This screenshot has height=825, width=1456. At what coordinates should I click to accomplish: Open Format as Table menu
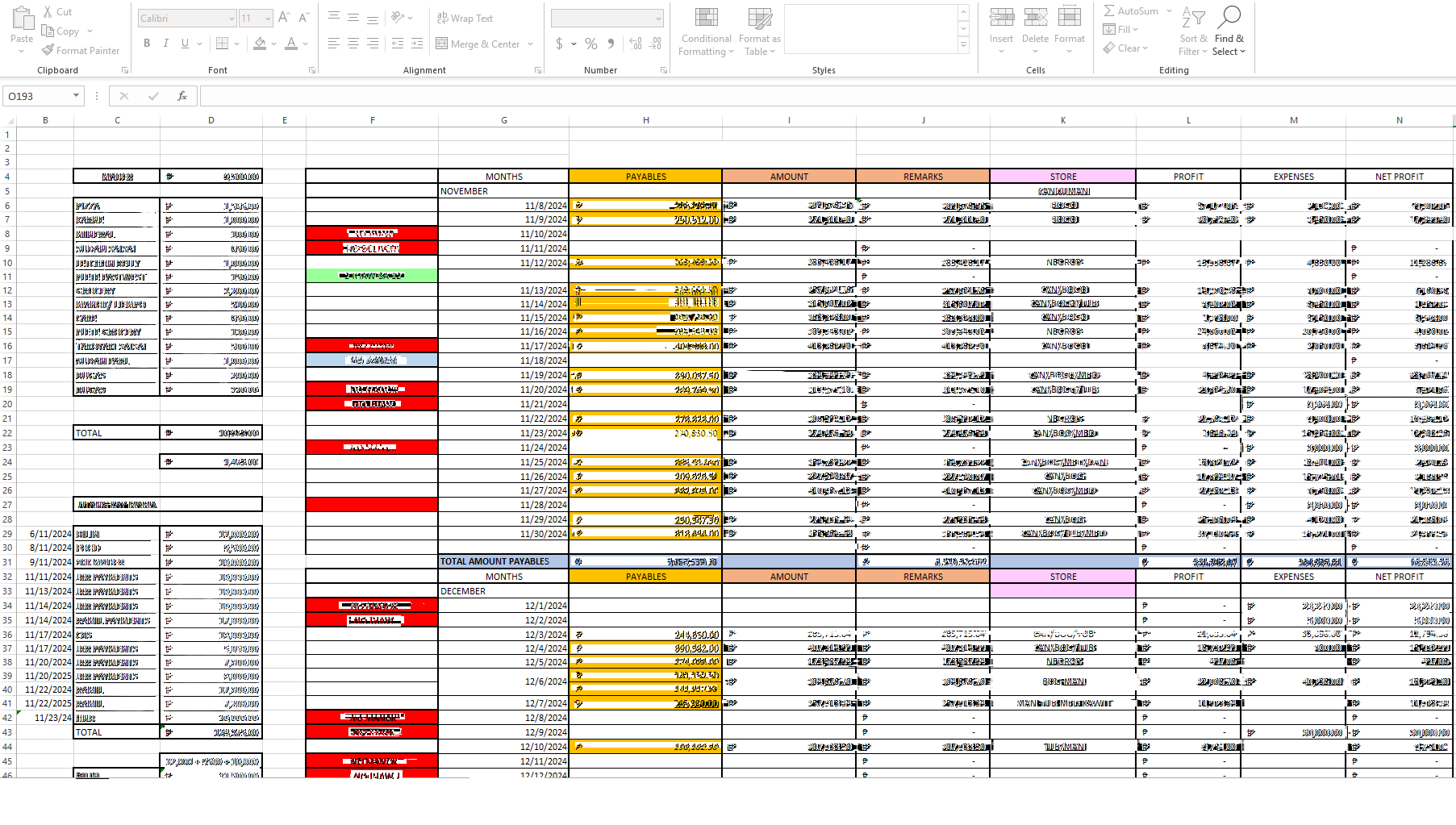click(x=759, y=31)
